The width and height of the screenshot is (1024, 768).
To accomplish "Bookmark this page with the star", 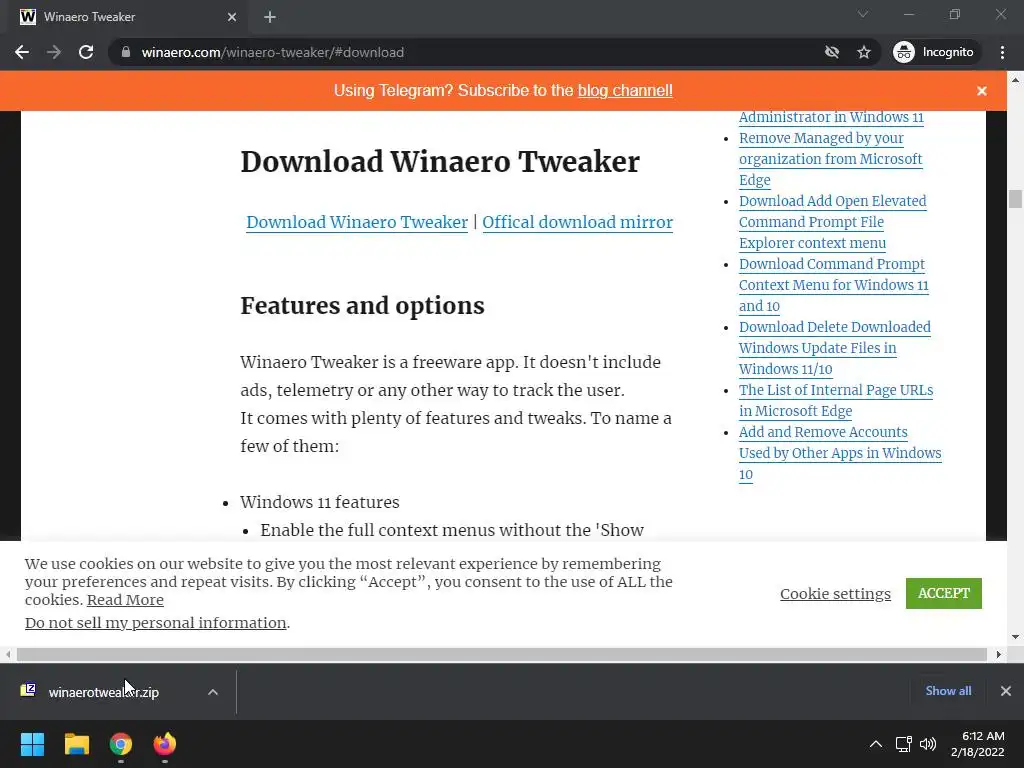I will pos(864,52).
